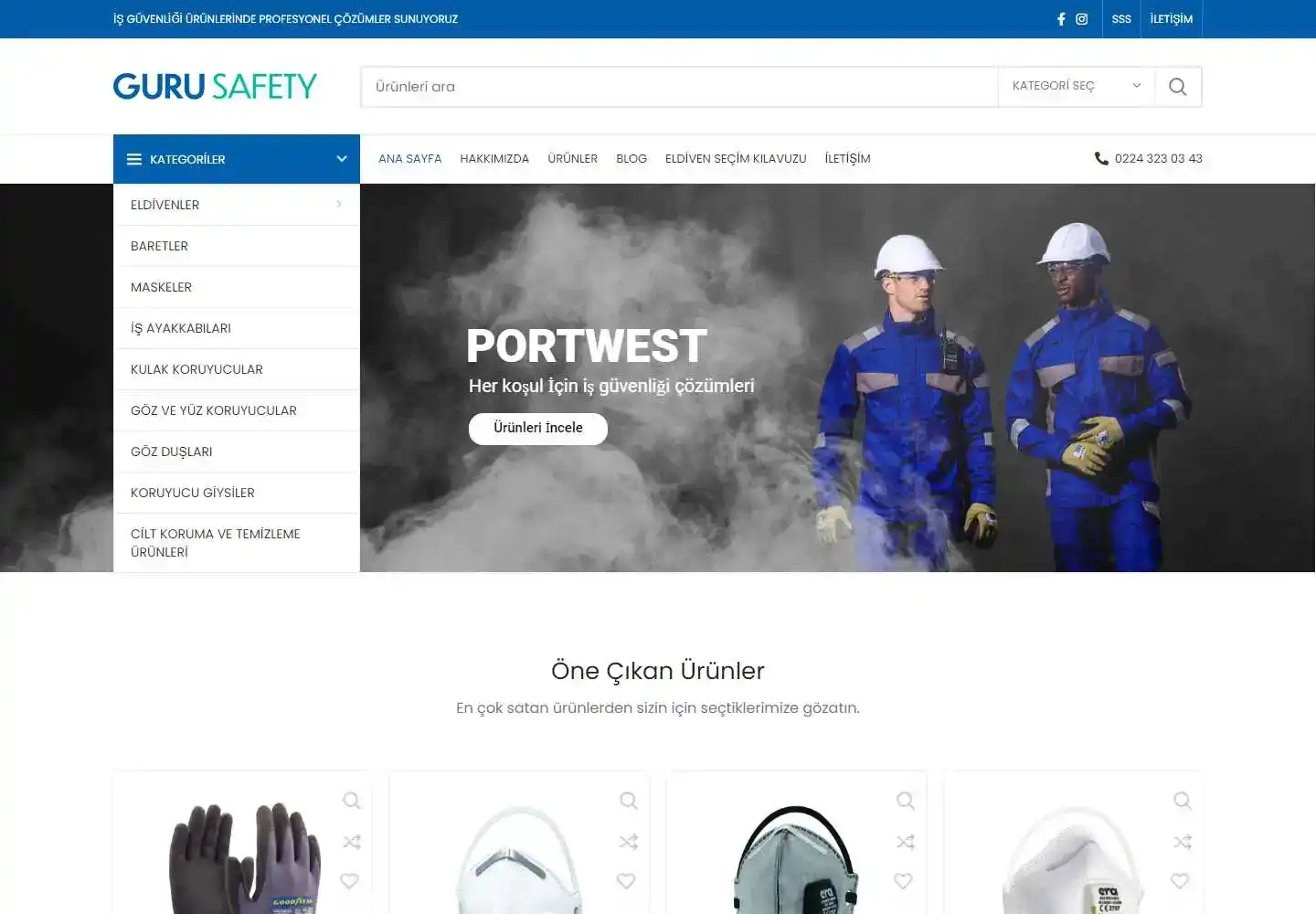
Task: Select KULAK KORUYUCULAR category
Action: (237, 369)
